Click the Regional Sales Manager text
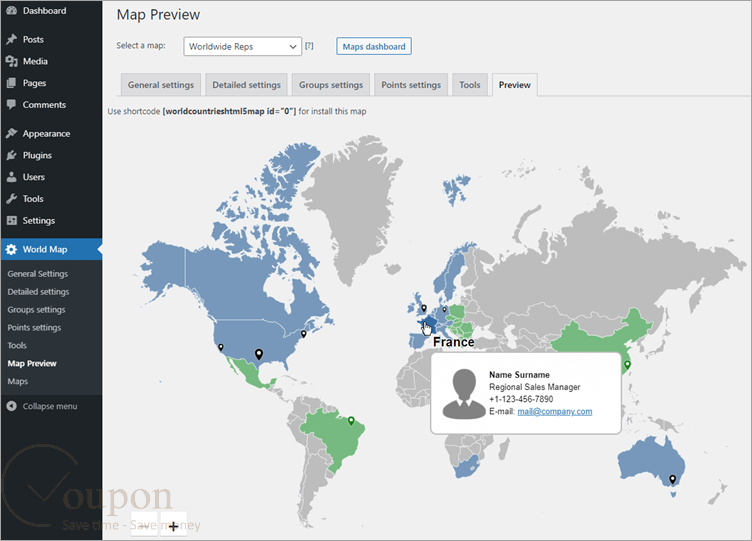 535,387
